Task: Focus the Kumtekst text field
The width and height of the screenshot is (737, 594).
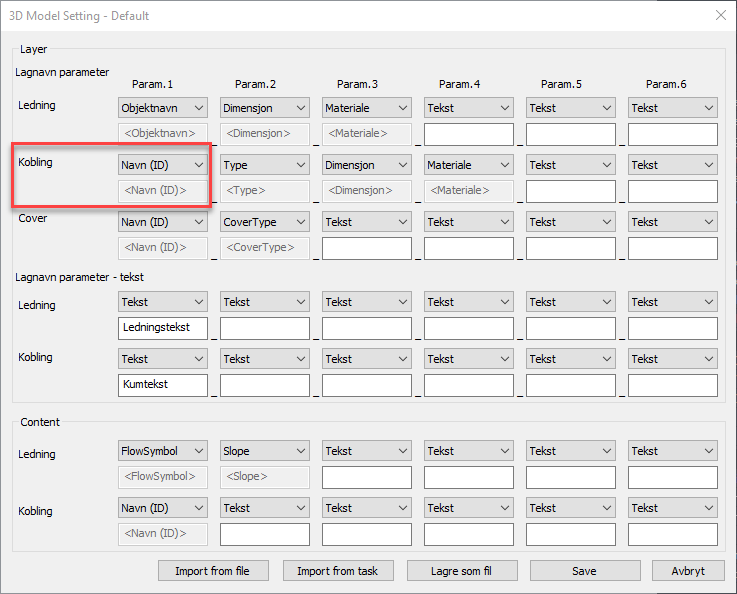Action: point(162,385)
